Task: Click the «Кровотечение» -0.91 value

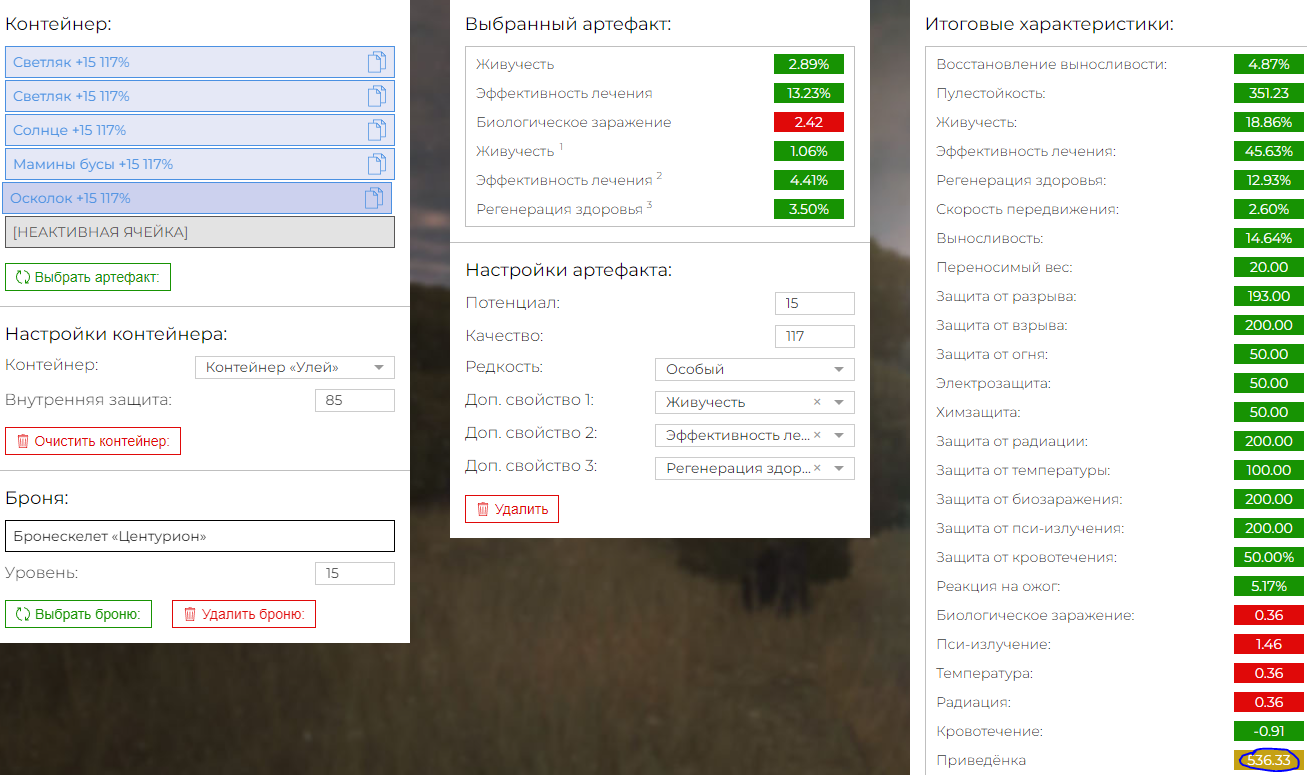Action: [1269, 731]
